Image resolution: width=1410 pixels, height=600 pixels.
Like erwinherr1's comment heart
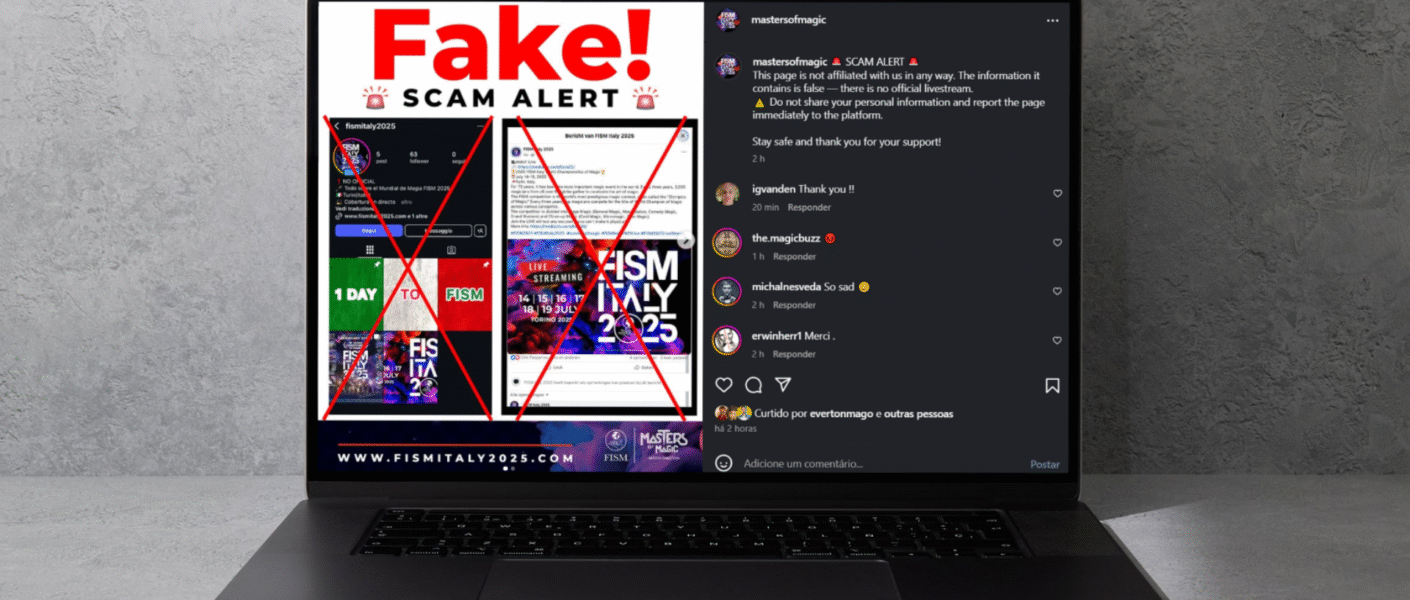[1057, 341]
